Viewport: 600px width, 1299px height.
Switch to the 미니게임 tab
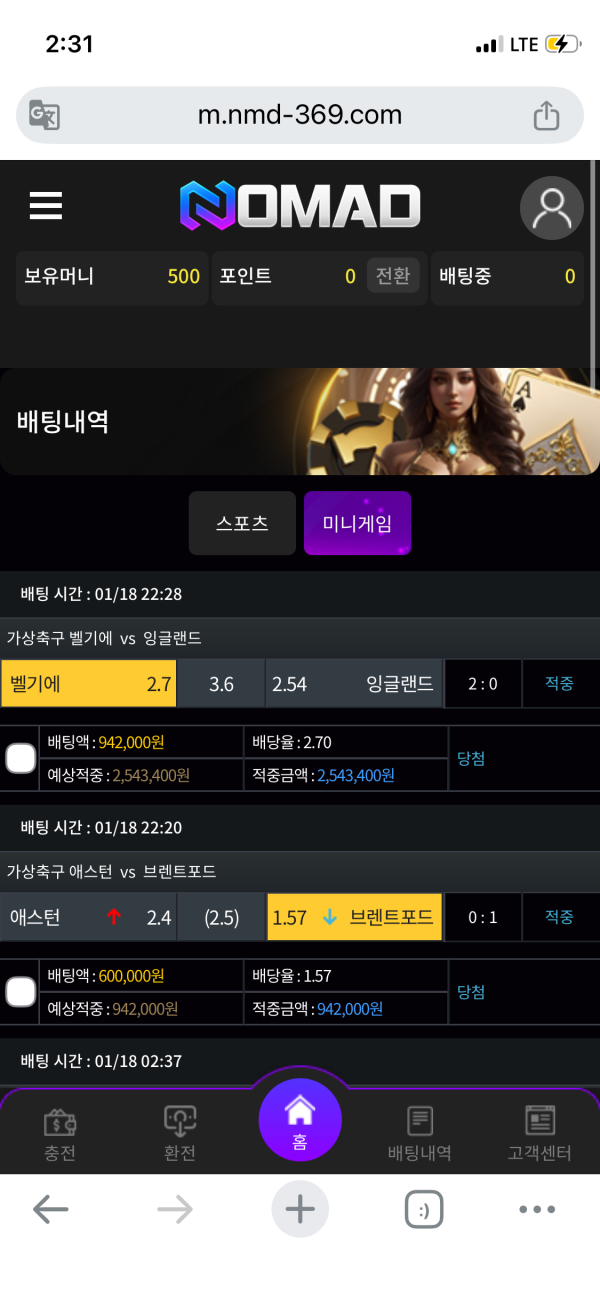pyautogui.click(x=357, y=522)
